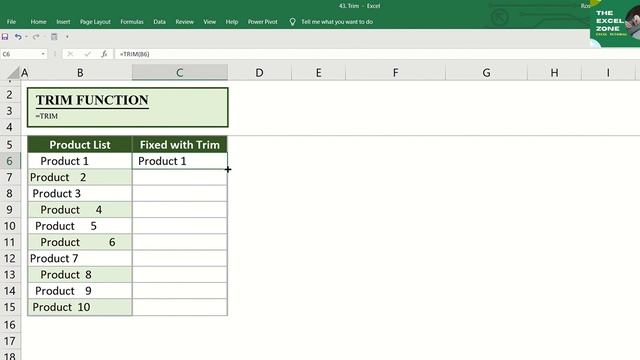The height and width of the screenshot is (360, 640).
Task: Select the cell with Product 5
Action: (80, 226)
